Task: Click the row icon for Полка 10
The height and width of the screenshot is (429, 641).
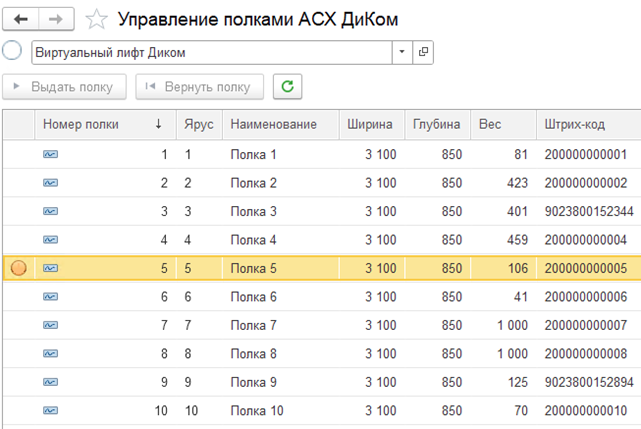Action: [x=50, y=410]
